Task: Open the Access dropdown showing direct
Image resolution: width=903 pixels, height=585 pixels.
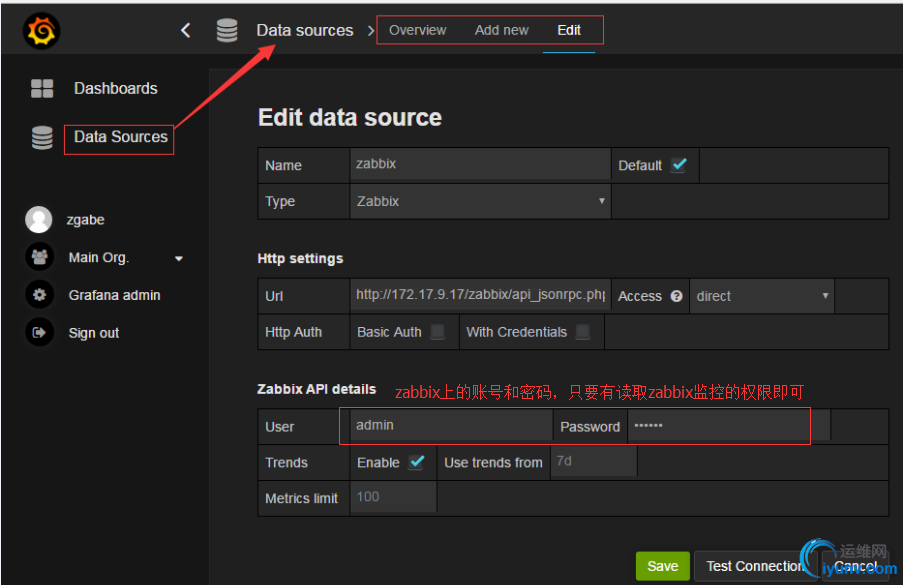Action: 762,296
